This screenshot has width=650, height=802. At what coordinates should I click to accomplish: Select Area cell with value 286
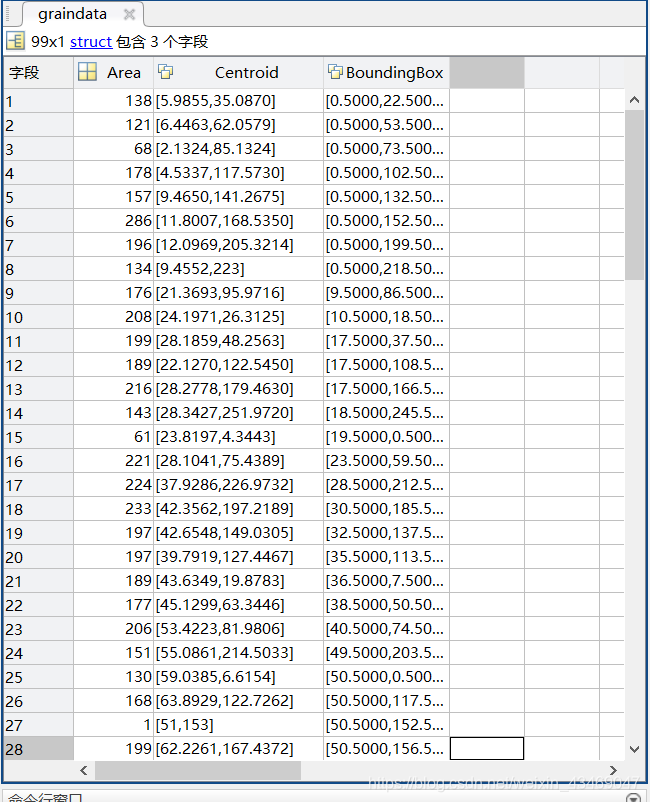click(113, 220)
